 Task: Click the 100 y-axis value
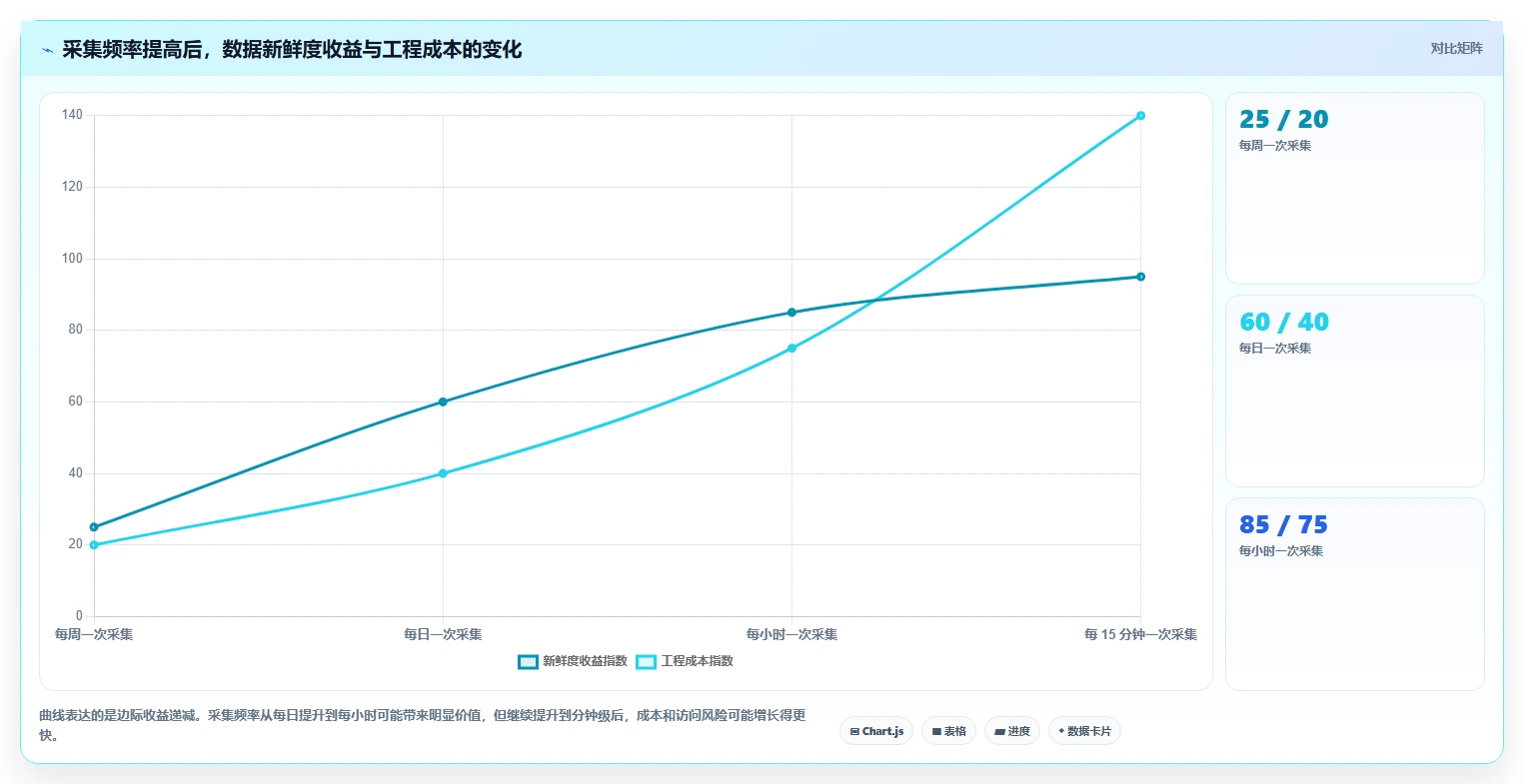72,259
